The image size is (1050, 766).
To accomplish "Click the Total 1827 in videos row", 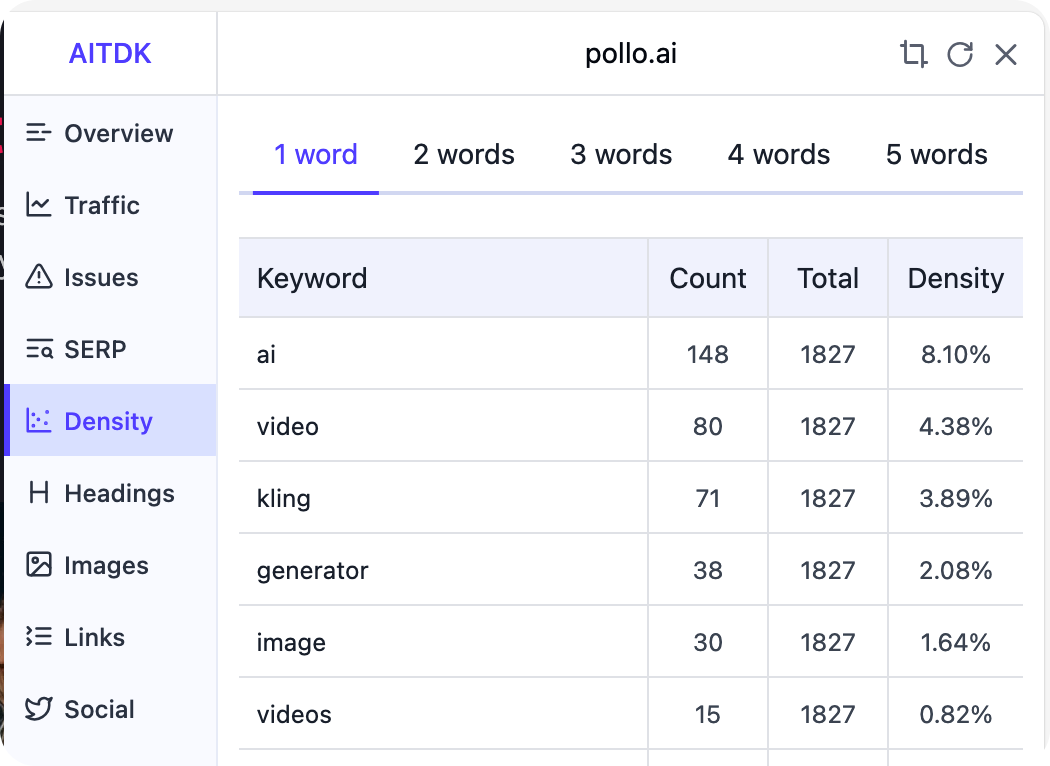I will (828, 714).
